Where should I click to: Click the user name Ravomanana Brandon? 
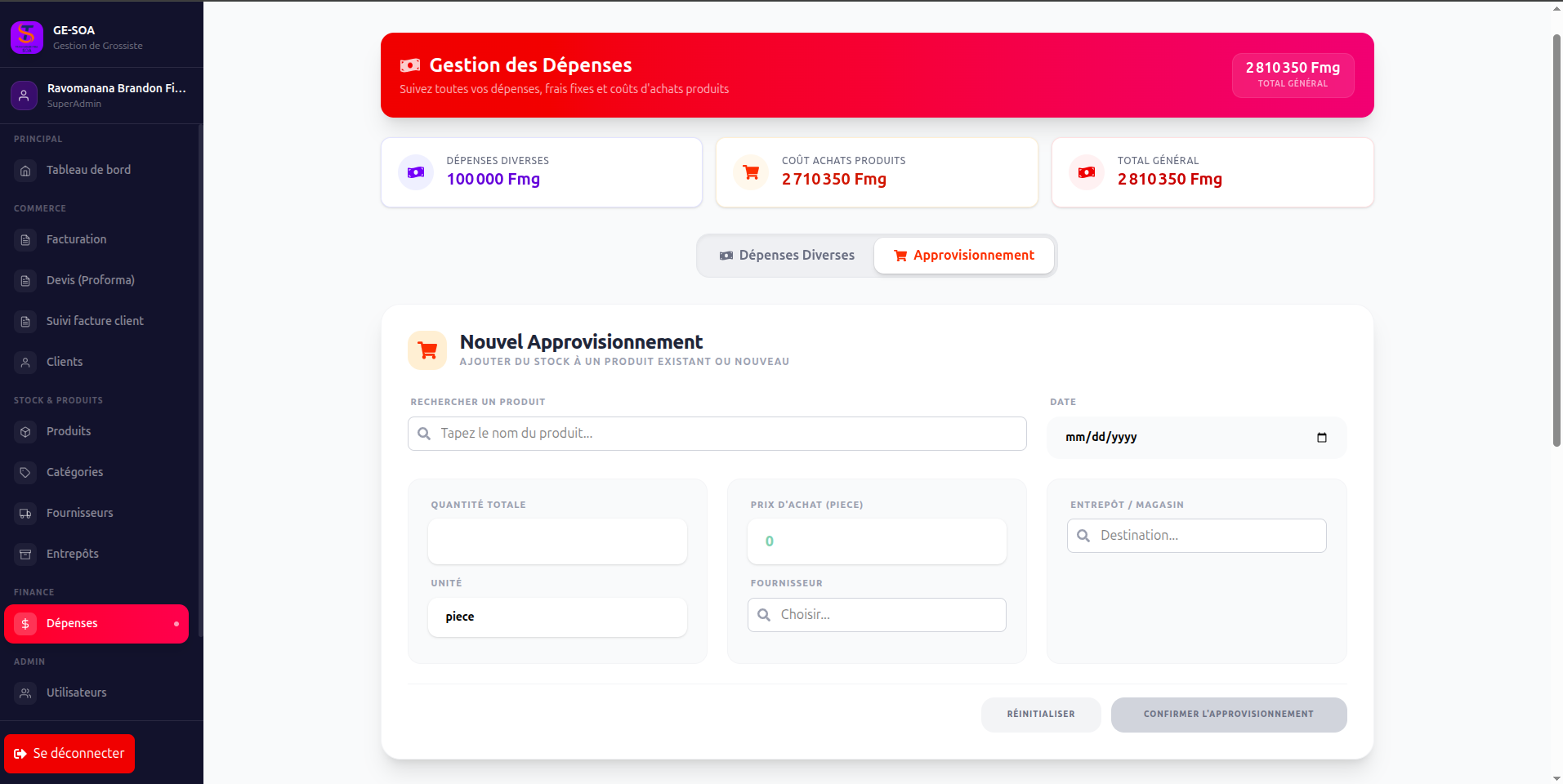[117, 88]
